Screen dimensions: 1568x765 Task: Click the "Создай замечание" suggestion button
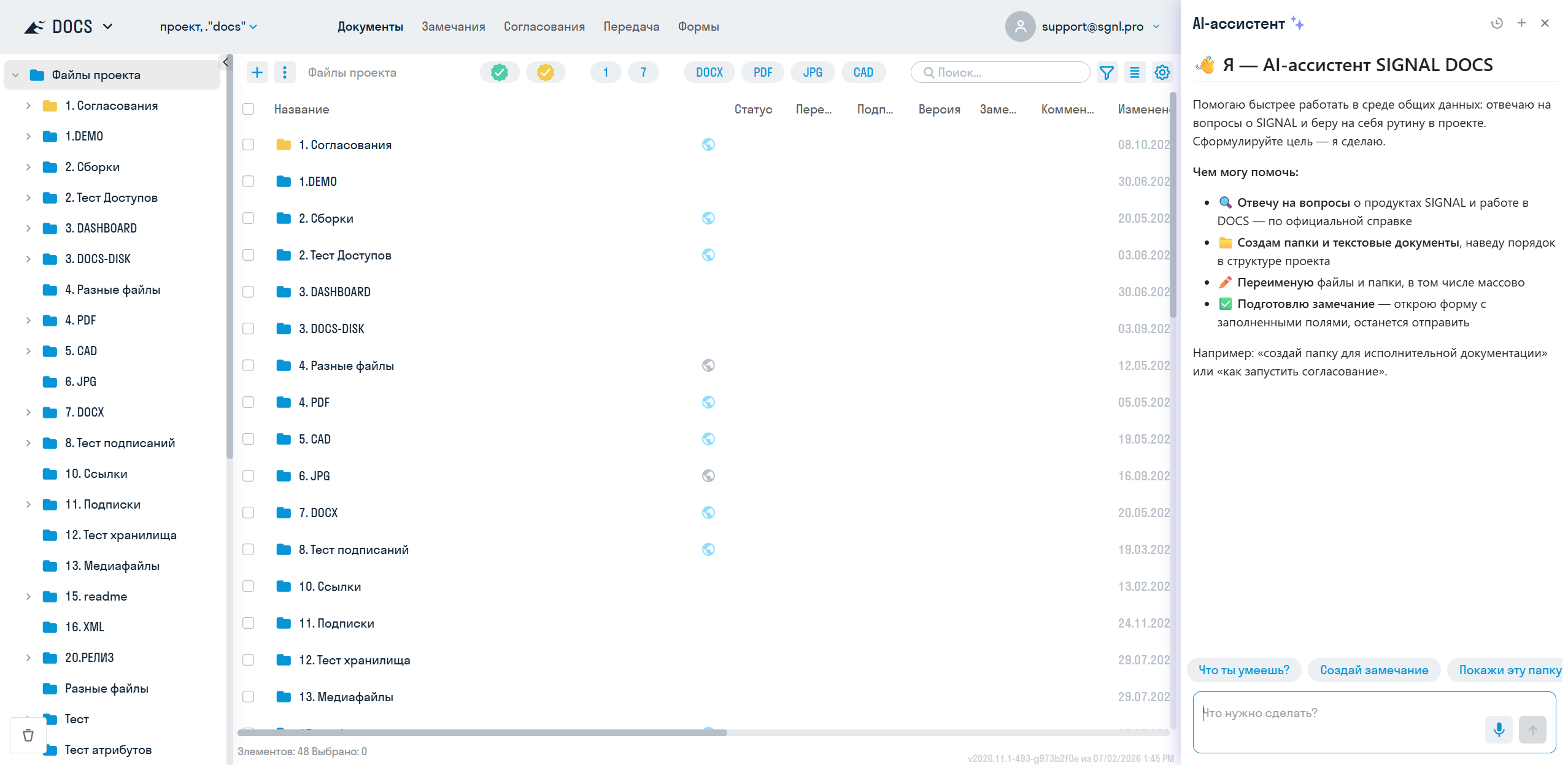point(1374,670)
